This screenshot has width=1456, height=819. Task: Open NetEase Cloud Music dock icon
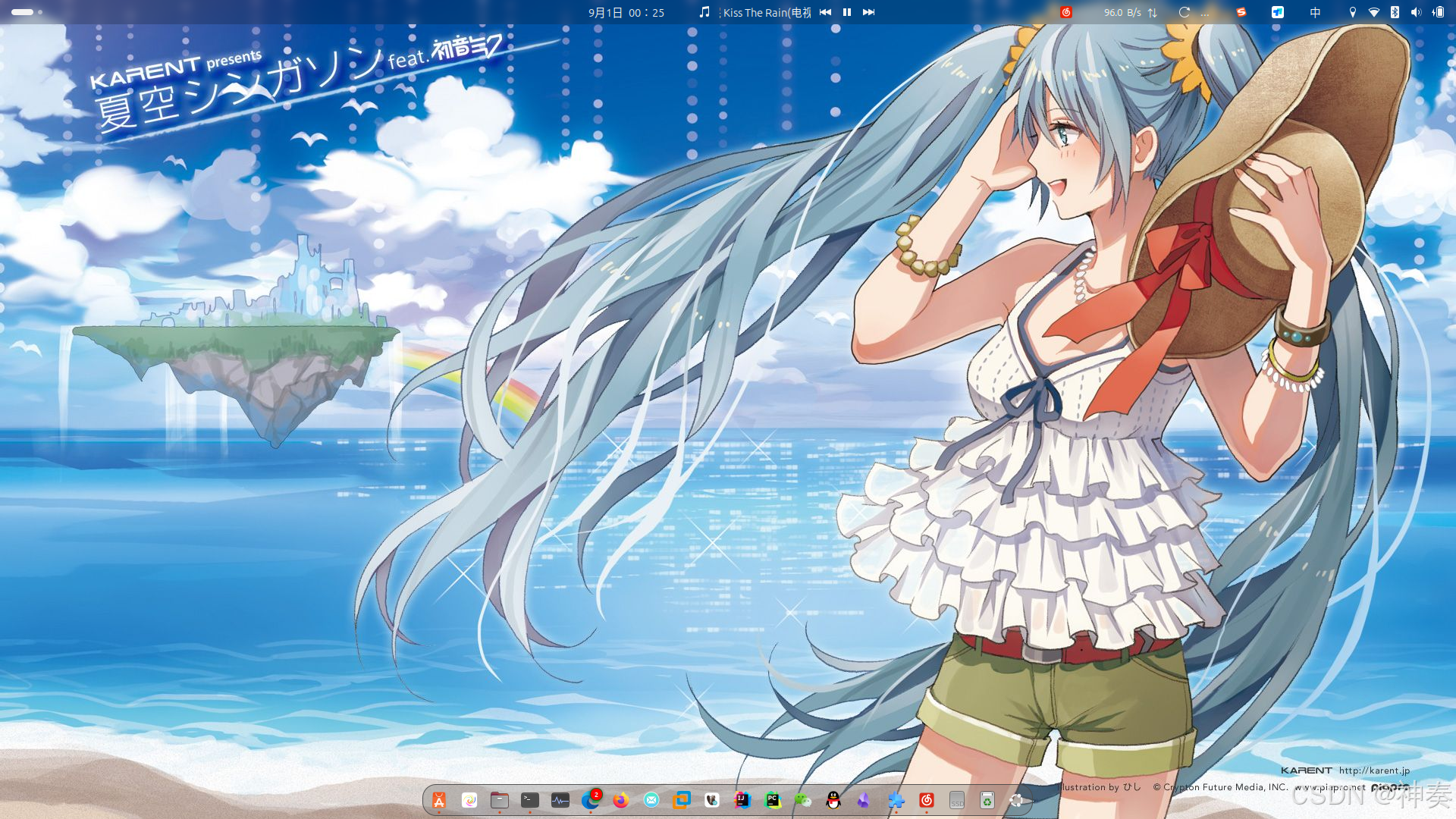pyautogui.click(x=926, y=800)
